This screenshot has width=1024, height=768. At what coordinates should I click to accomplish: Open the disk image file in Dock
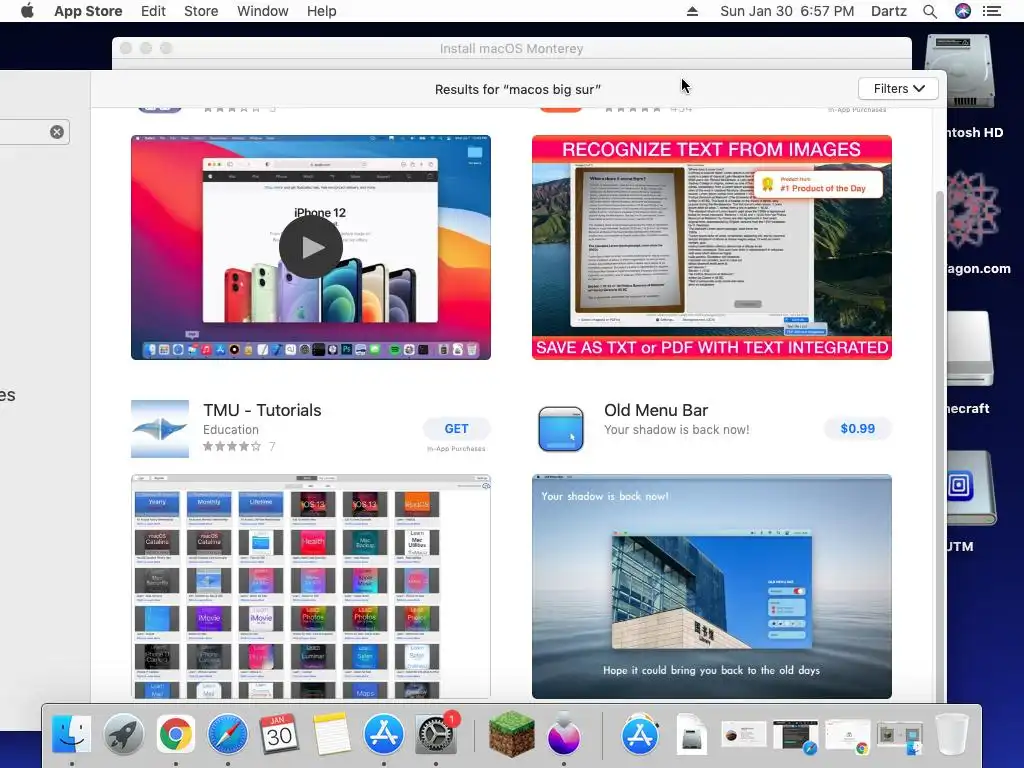[692, 734]
